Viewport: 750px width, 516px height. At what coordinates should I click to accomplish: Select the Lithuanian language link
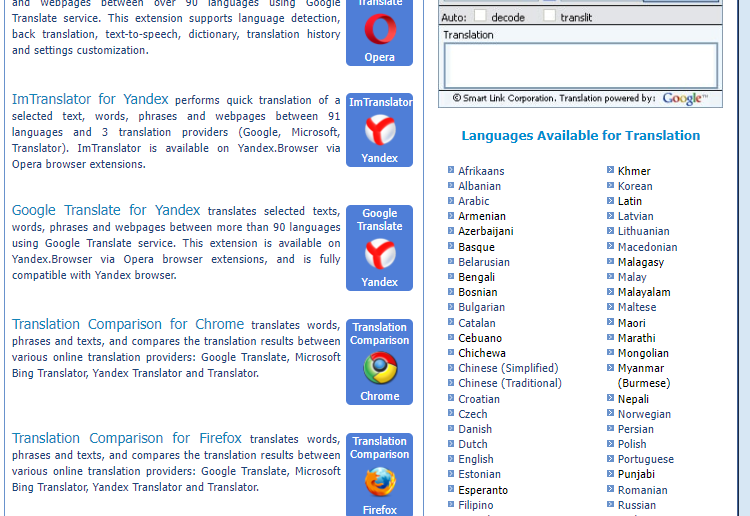click(x=643, y=231)
